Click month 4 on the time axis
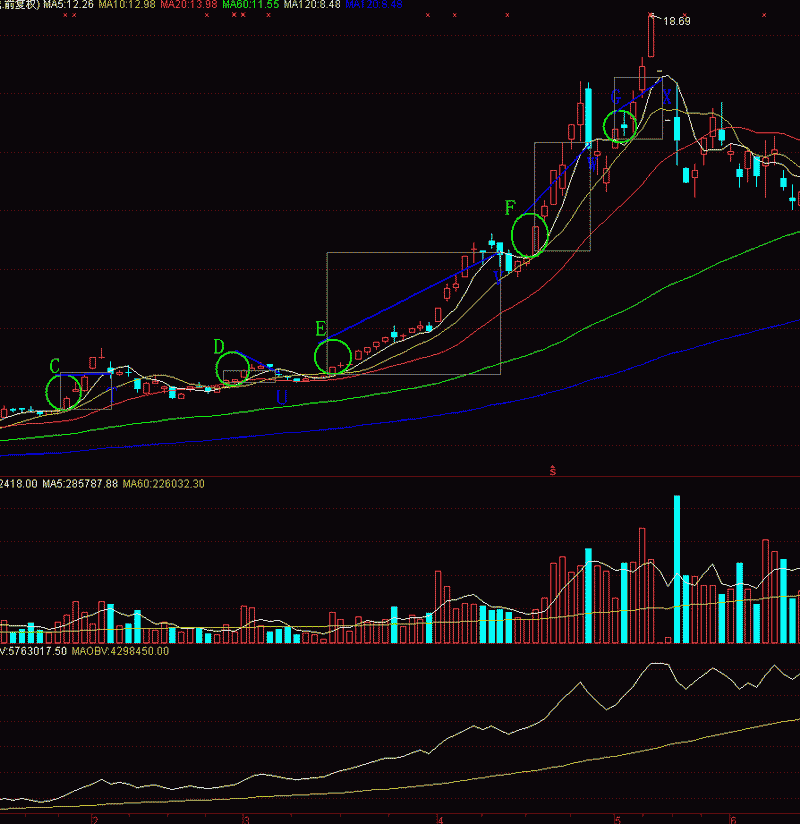The width and height of the screenshot is (800, 824). (439, 819)
